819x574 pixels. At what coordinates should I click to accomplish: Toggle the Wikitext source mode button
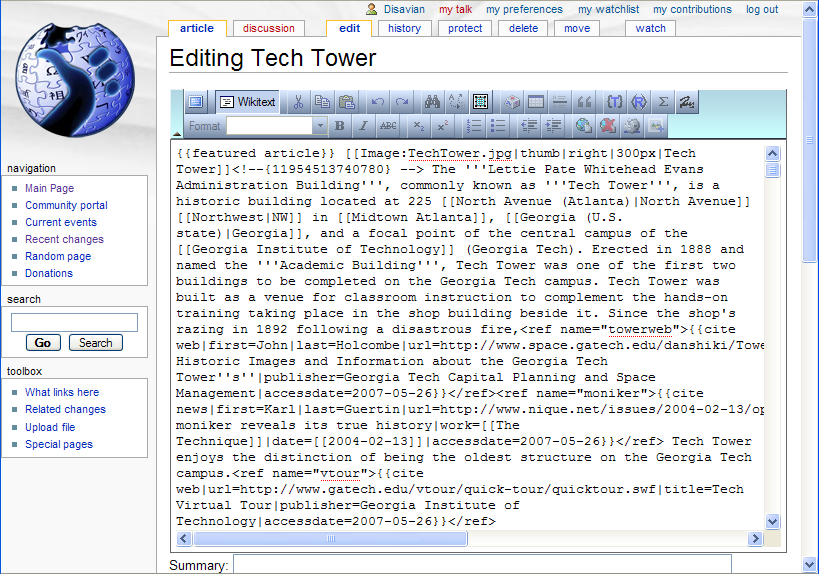(x=248, y=102)
